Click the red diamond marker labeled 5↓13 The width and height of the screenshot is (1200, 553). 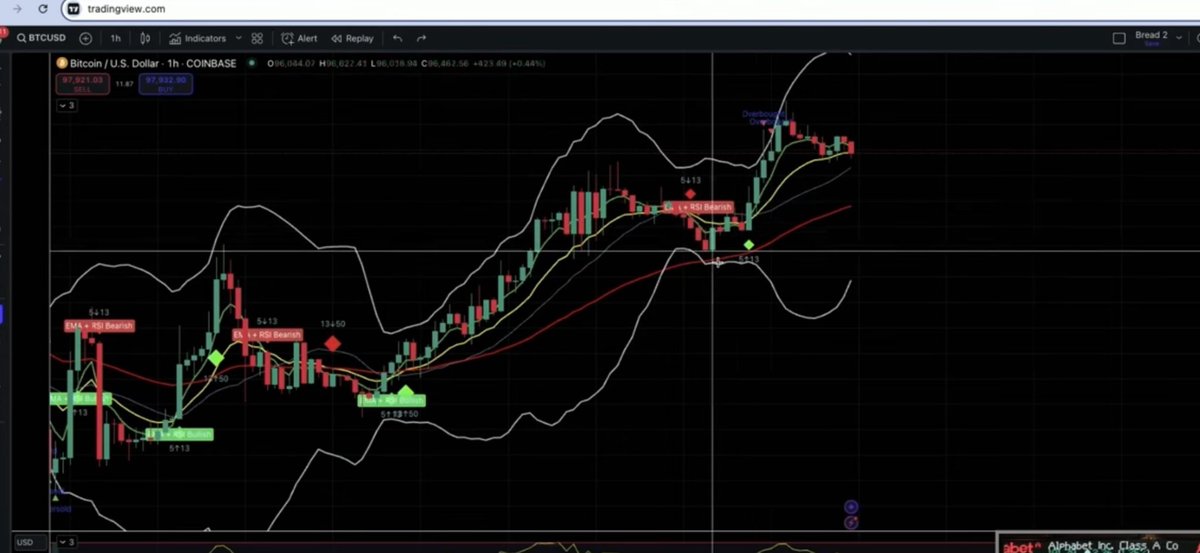pyautogui.click(x=690, y=194)
